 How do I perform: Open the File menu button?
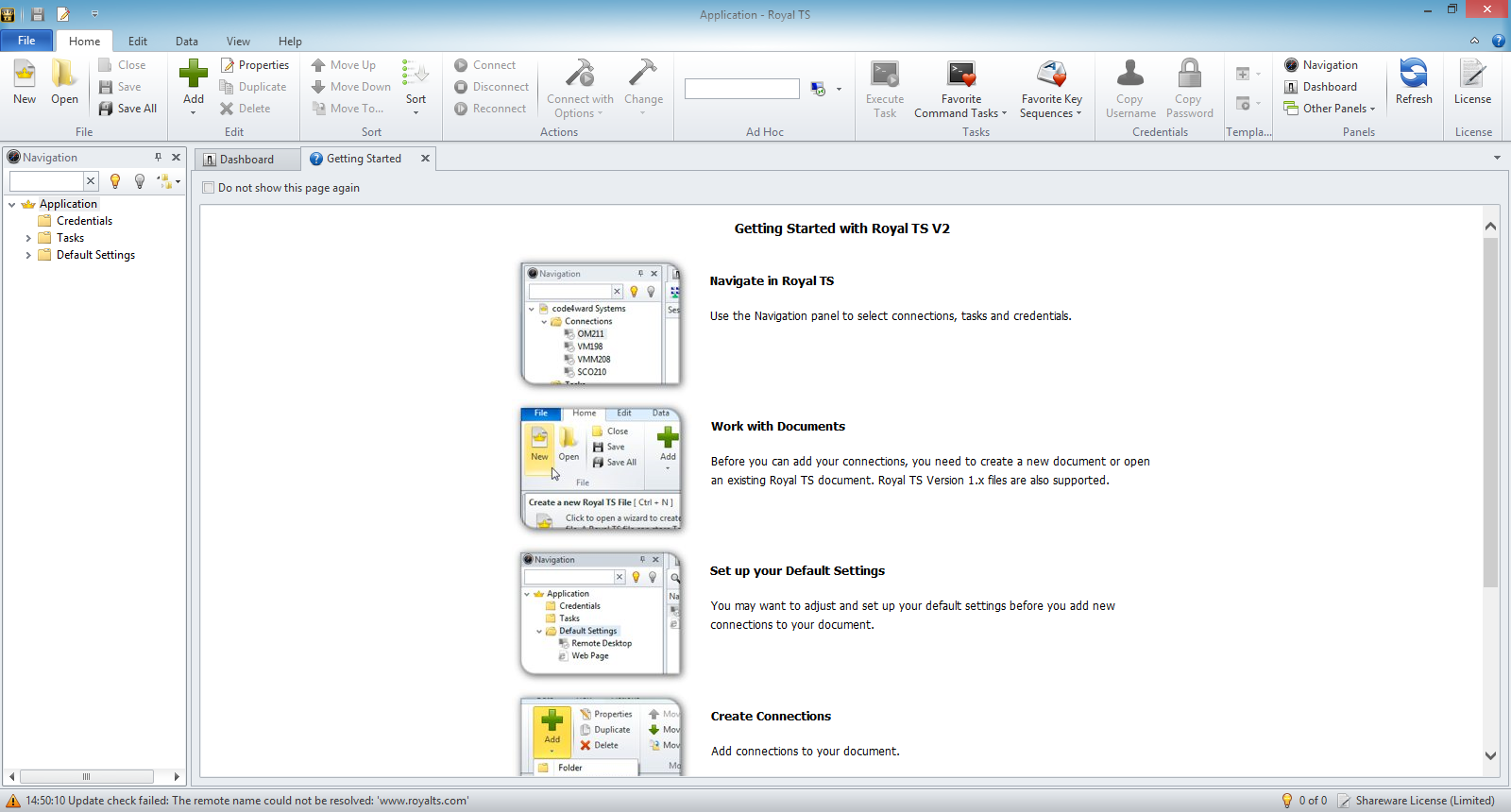click(26, 41)
